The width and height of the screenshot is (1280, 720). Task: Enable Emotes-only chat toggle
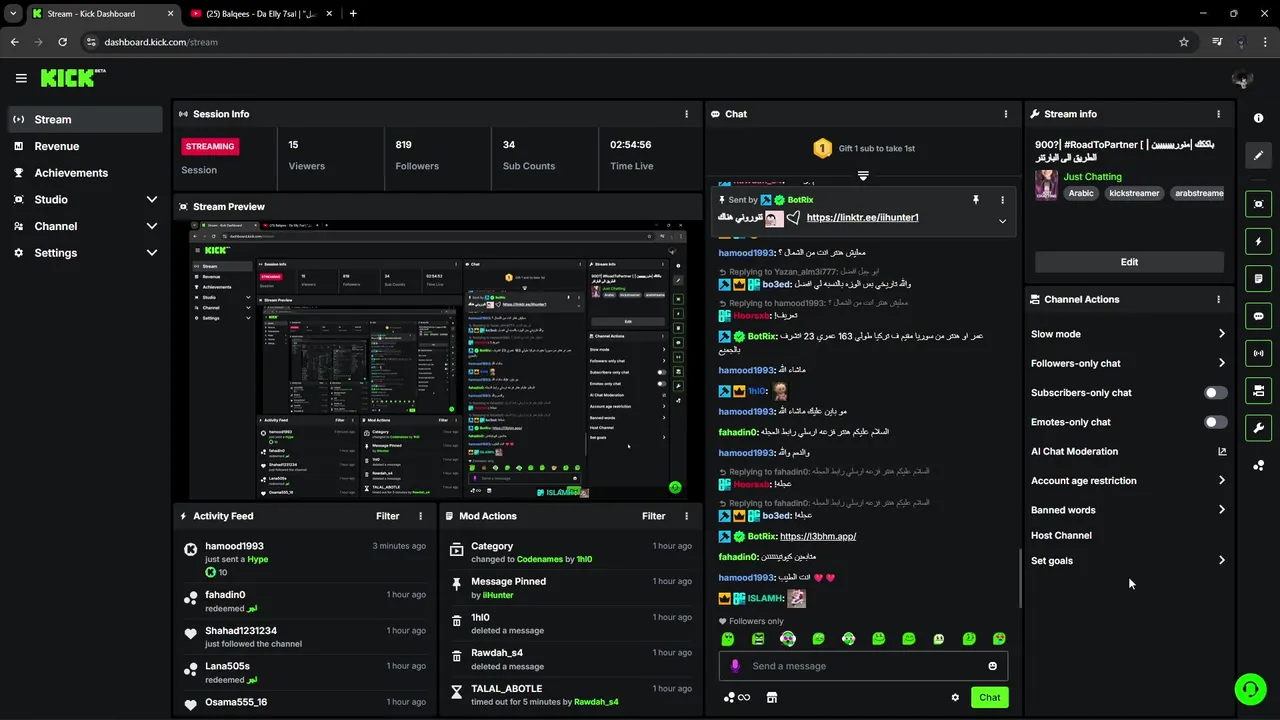(x=1215, y=422)
